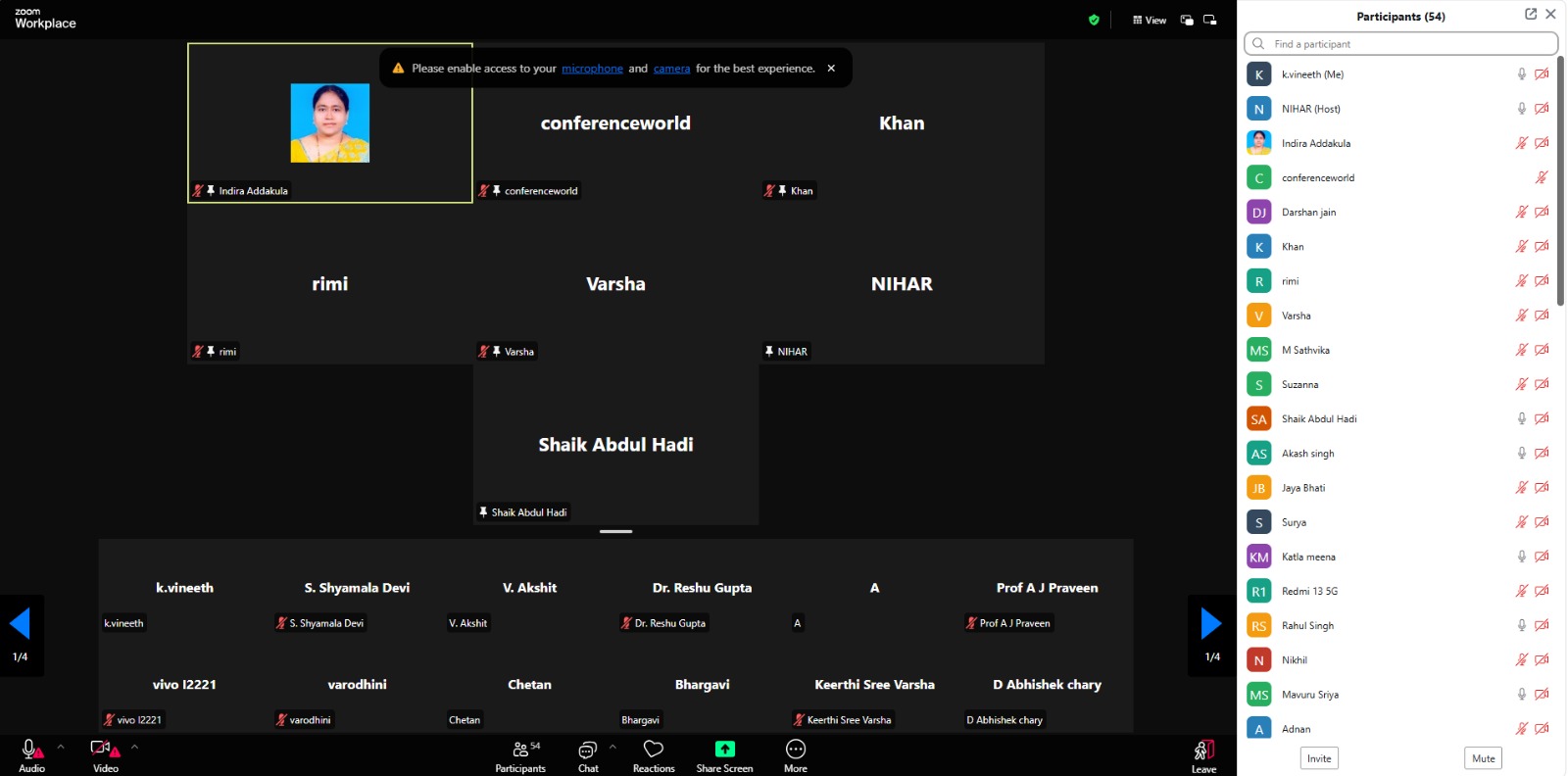1568x776 pixels.
Task: Toggle microphone for k.vineeth (Me) in list
Action: 1521,74
